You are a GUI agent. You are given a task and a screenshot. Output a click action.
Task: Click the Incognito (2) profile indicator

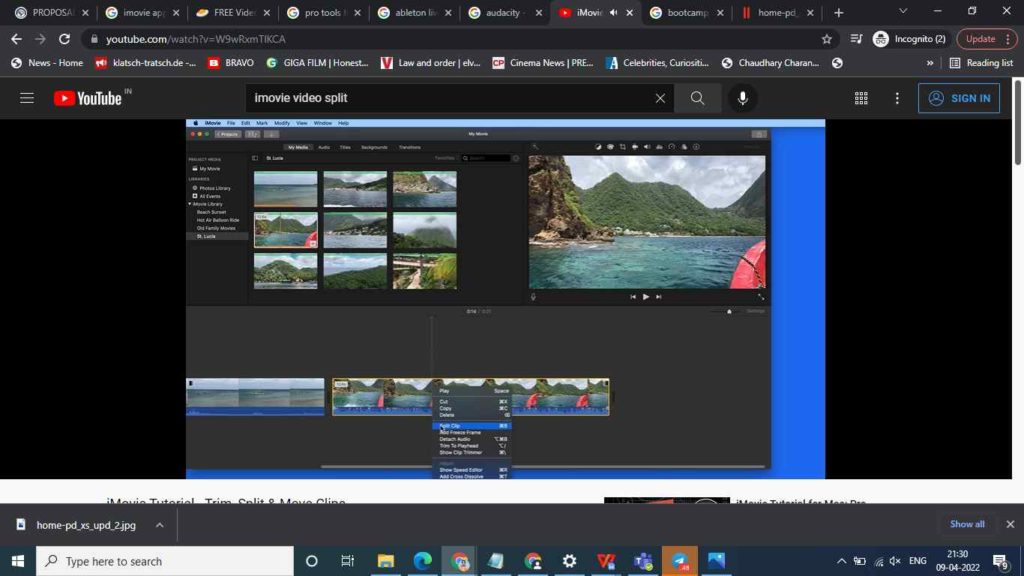[910, 39]
